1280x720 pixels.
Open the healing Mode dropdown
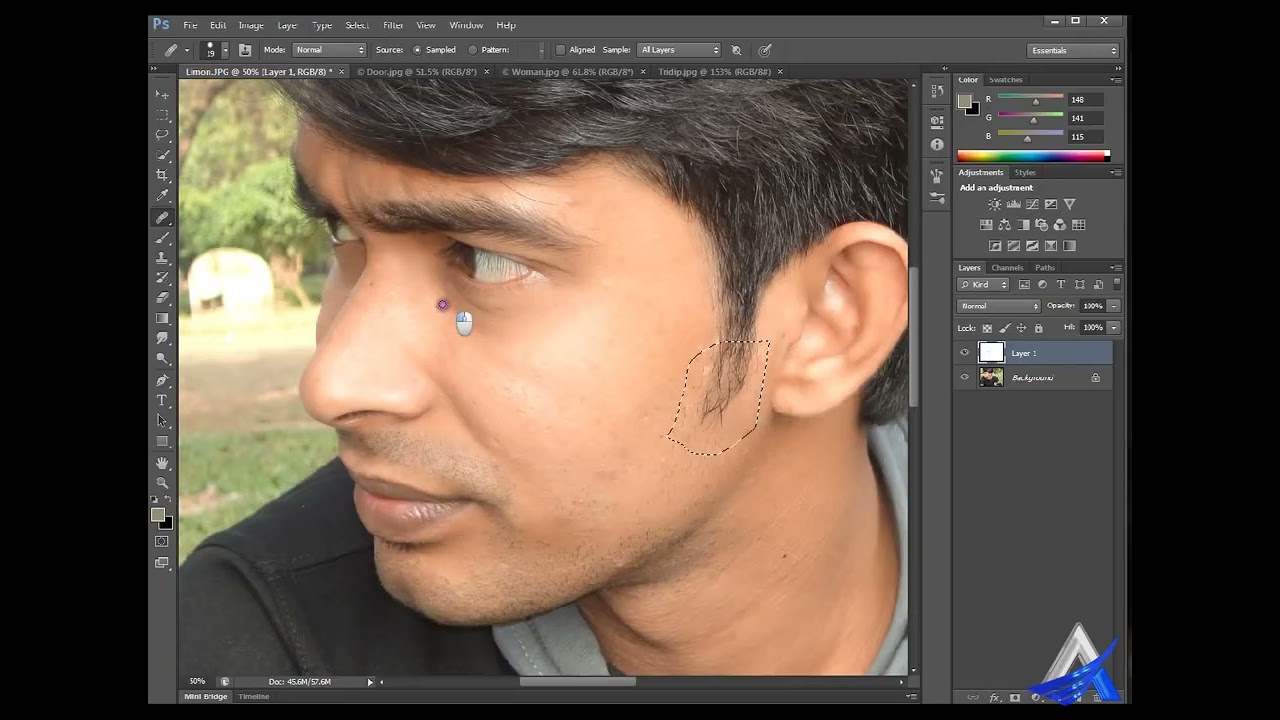(330, 50)
